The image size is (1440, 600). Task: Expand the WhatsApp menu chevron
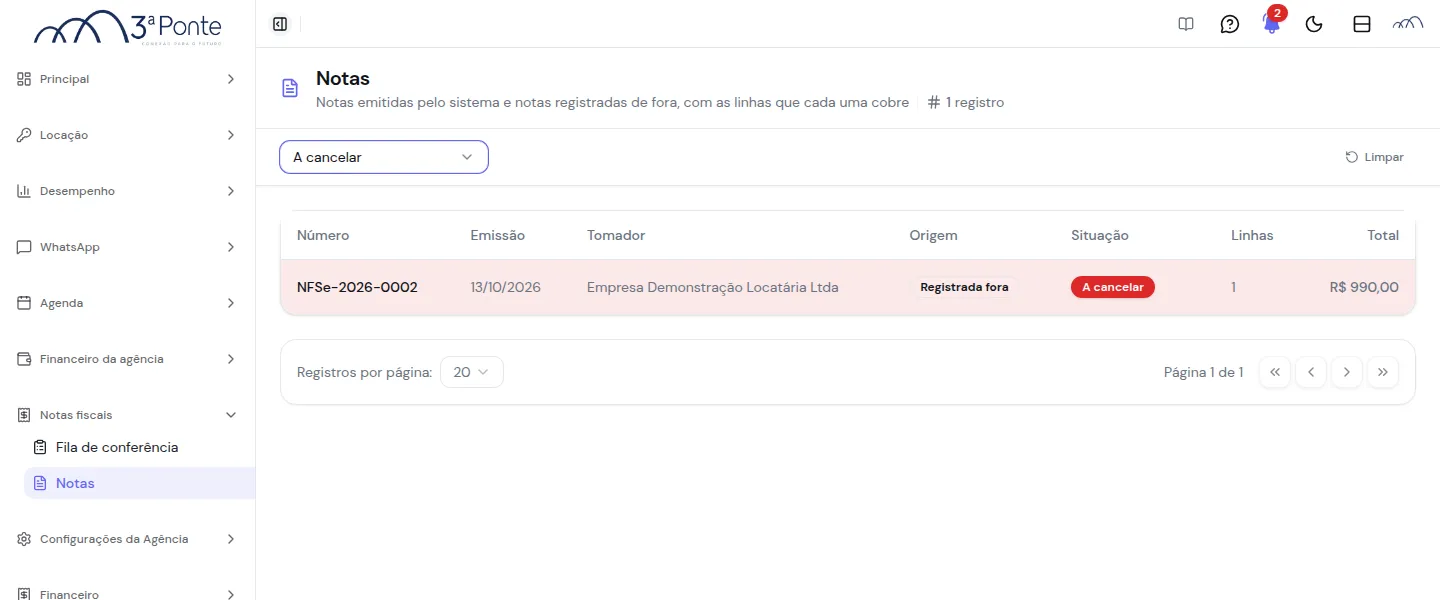click(231, 247)
